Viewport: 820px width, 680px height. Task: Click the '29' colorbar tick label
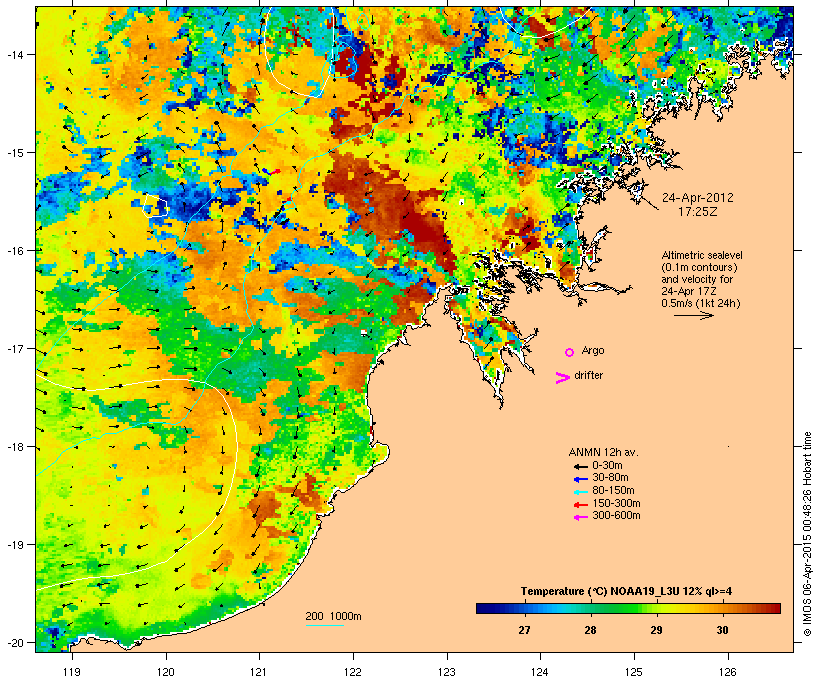point(656,630)
